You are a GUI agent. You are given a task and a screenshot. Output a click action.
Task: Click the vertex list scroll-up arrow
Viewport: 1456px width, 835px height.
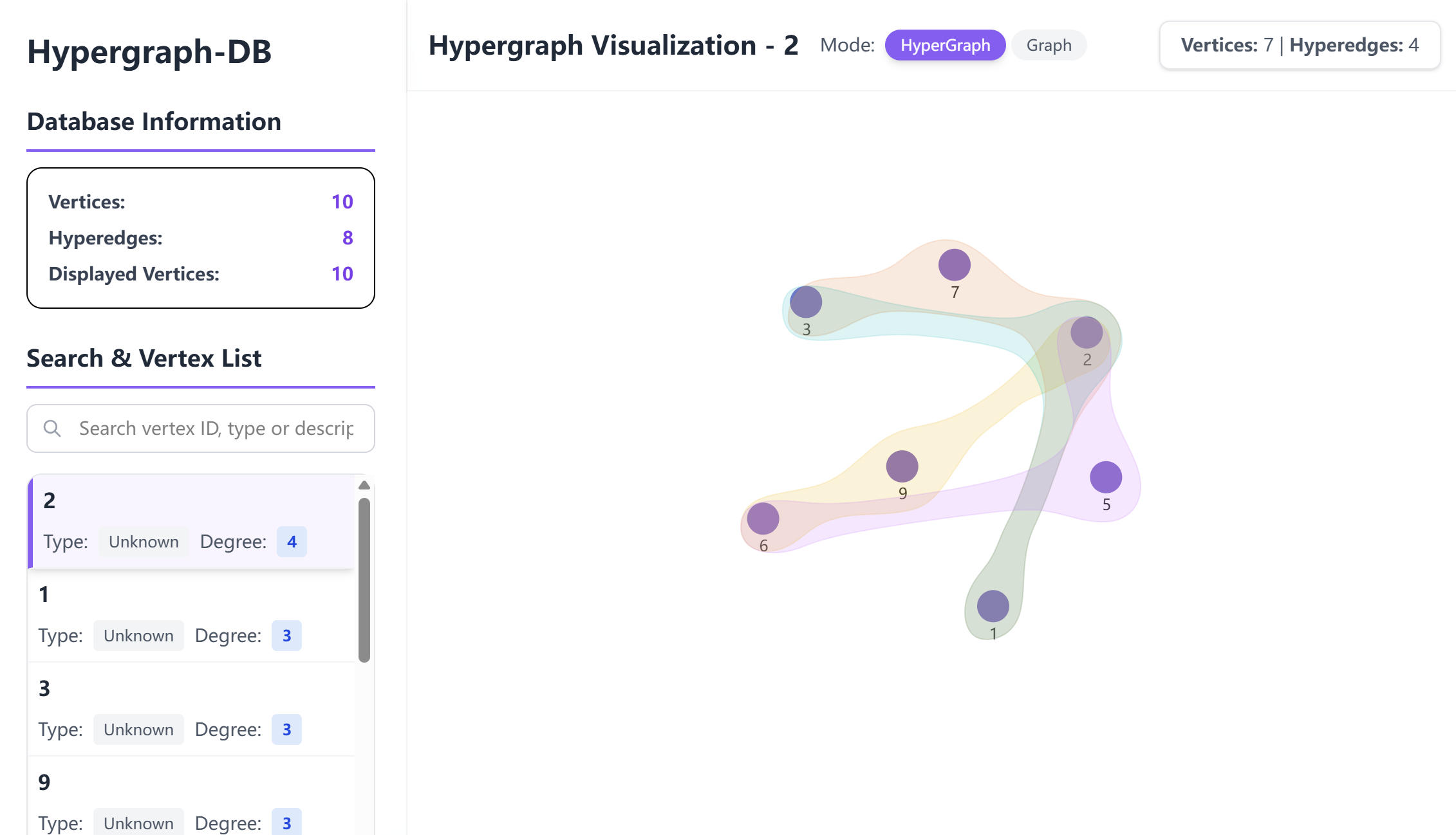pyautogui.click(x=364, y=485)
